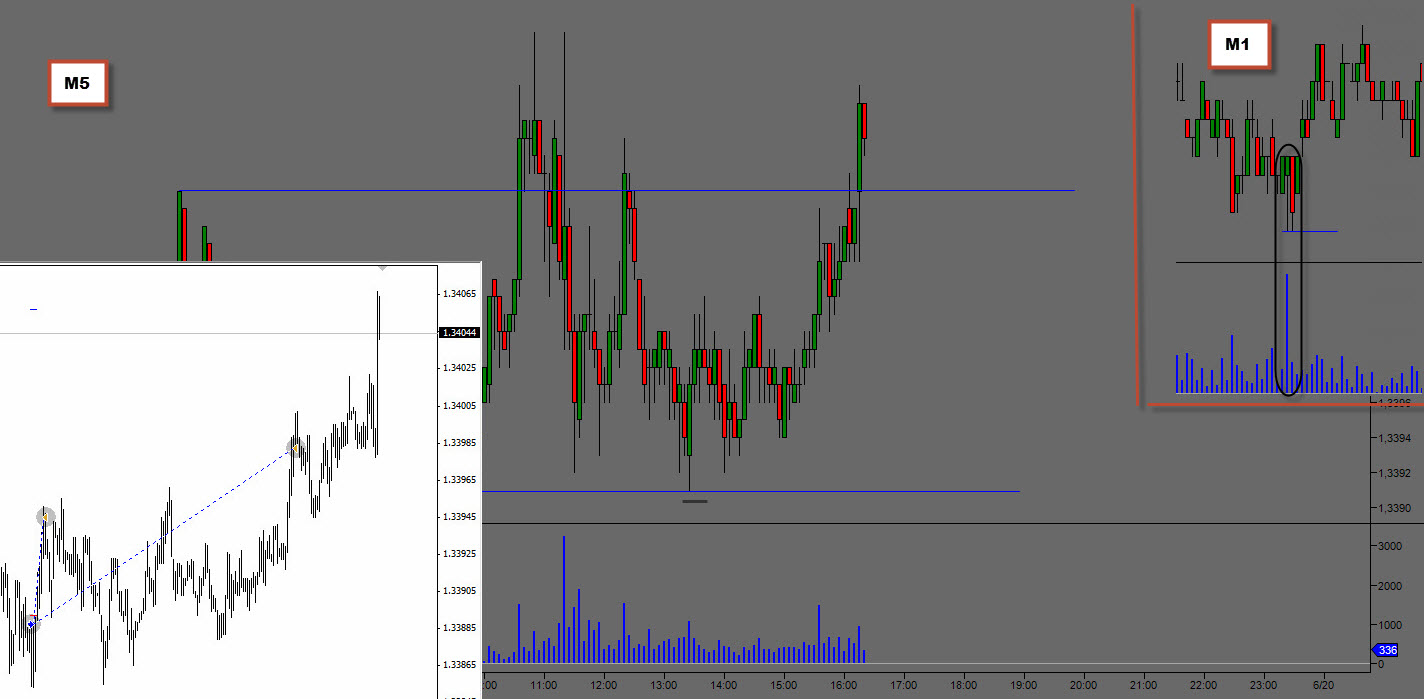Select the upper-left orange trade arrow marker
Image resolution: width=1424 pixels, height=699 pixels.
(45, 517)
